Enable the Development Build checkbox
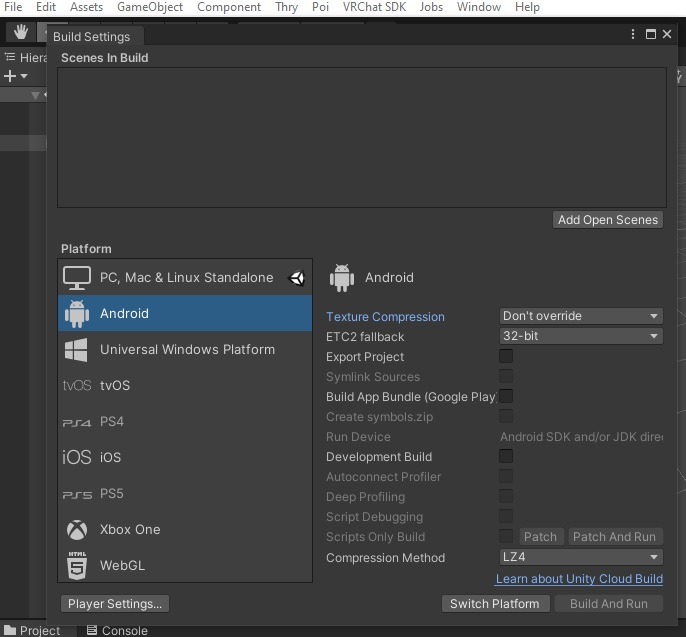Screen dimensions: 686x637 tap(506, 456)
